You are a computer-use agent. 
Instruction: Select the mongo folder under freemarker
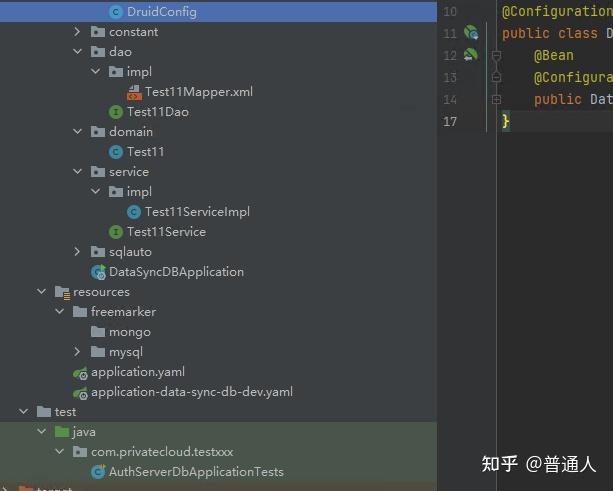pyautogui.click(x=130, y=332)
